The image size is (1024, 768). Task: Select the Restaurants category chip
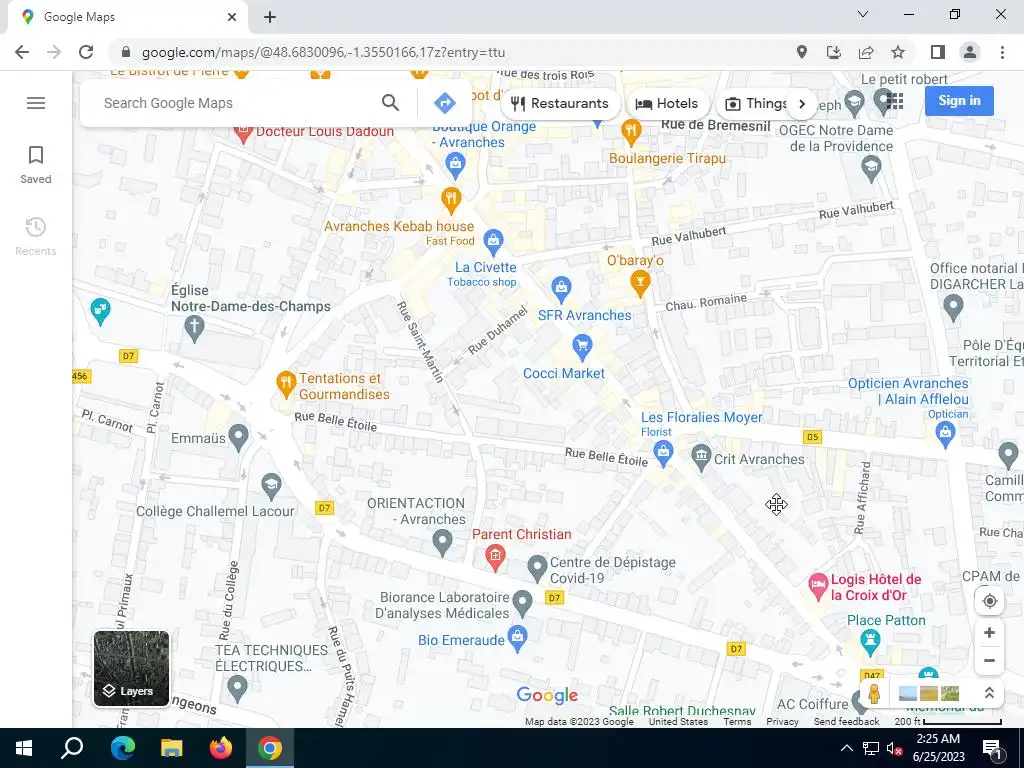pyautogui.click(x=560, y=103)
